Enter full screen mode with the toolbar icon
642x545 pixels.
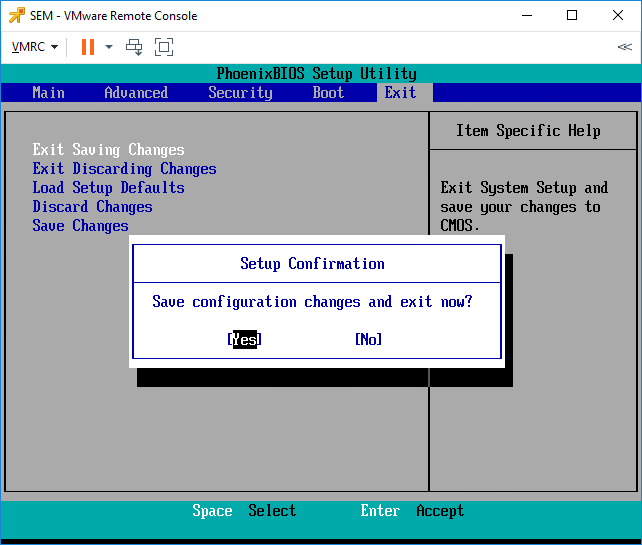(164, 47)
